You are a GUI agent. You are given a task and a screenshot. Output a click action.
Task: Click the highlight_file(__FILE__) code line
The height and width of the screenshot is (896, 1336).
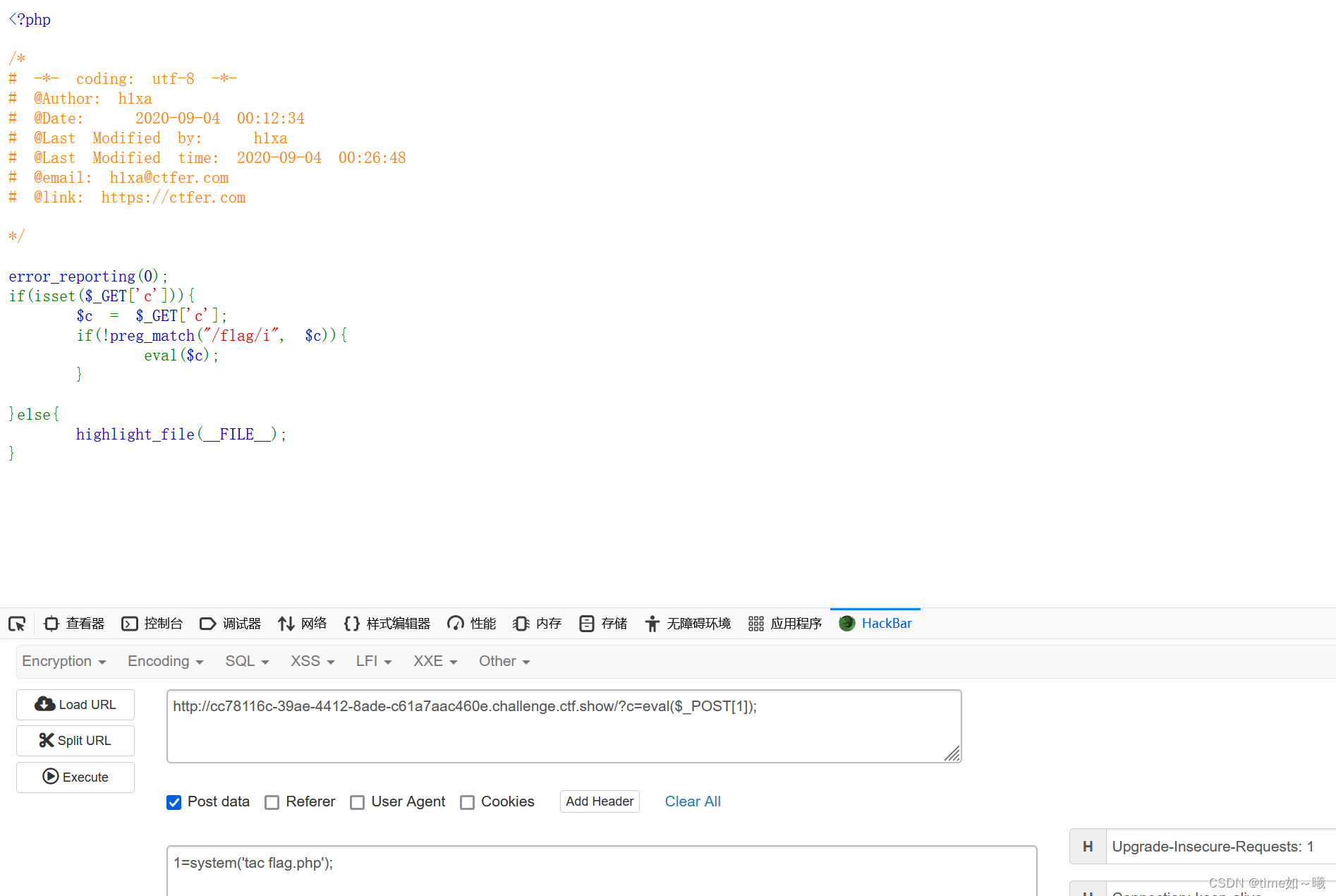[x=181, y=435]
